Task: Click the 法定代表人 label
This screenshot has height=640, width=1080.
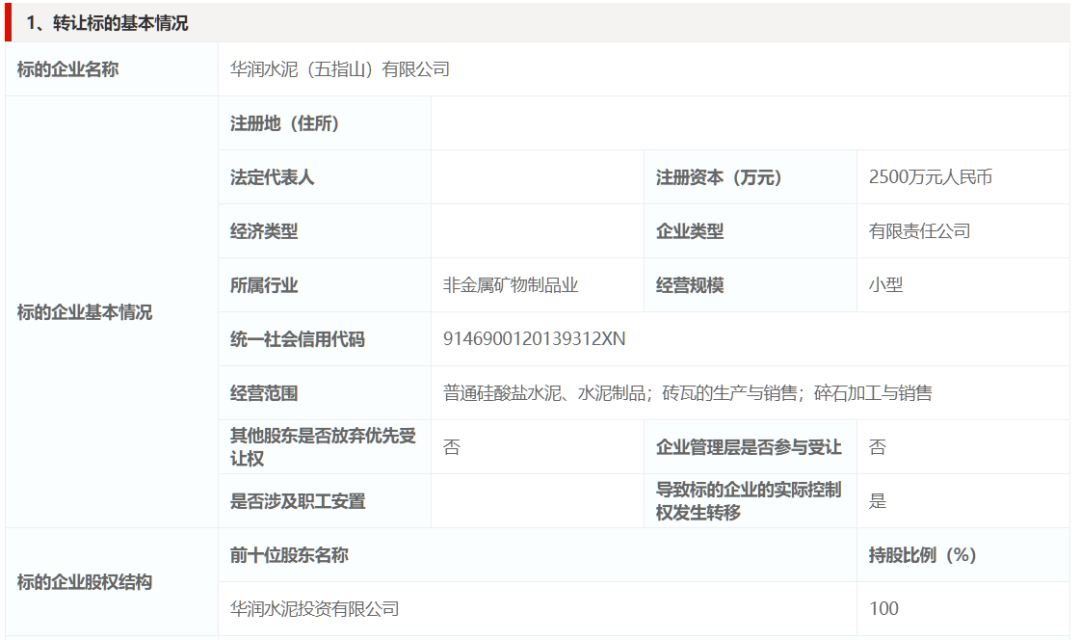Action: [x=272, y=177]
